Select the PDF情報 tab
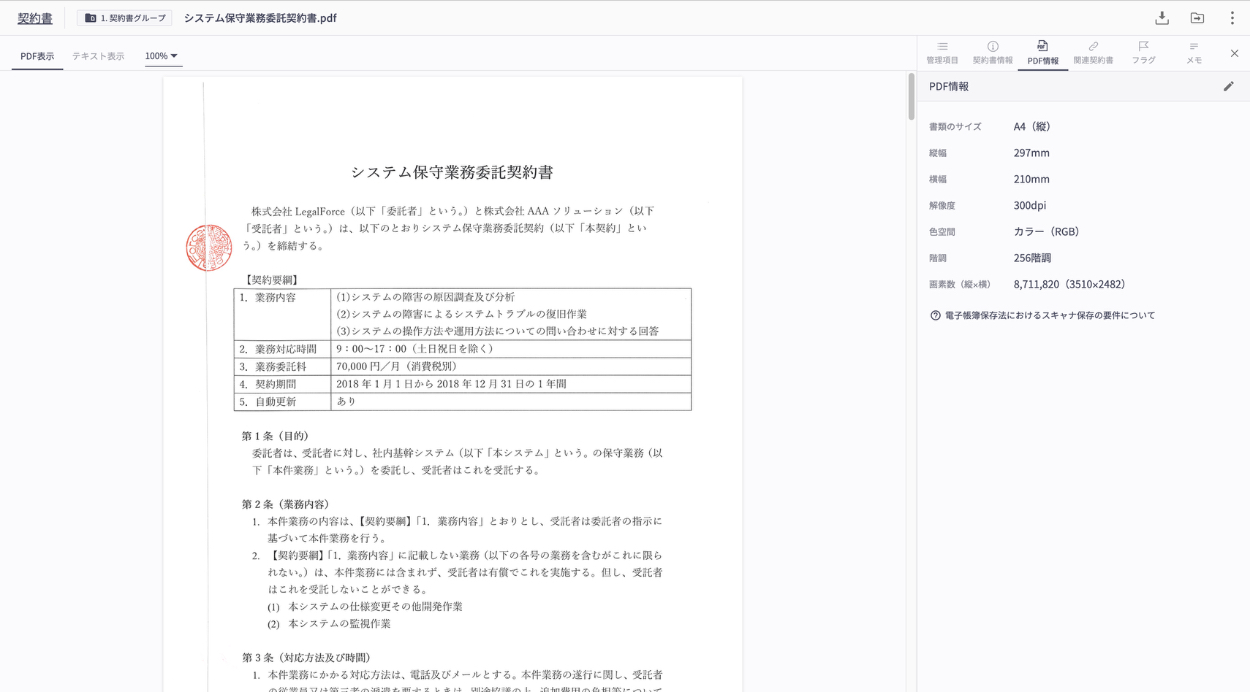 pyautogui.click(x=1042, y=53)
